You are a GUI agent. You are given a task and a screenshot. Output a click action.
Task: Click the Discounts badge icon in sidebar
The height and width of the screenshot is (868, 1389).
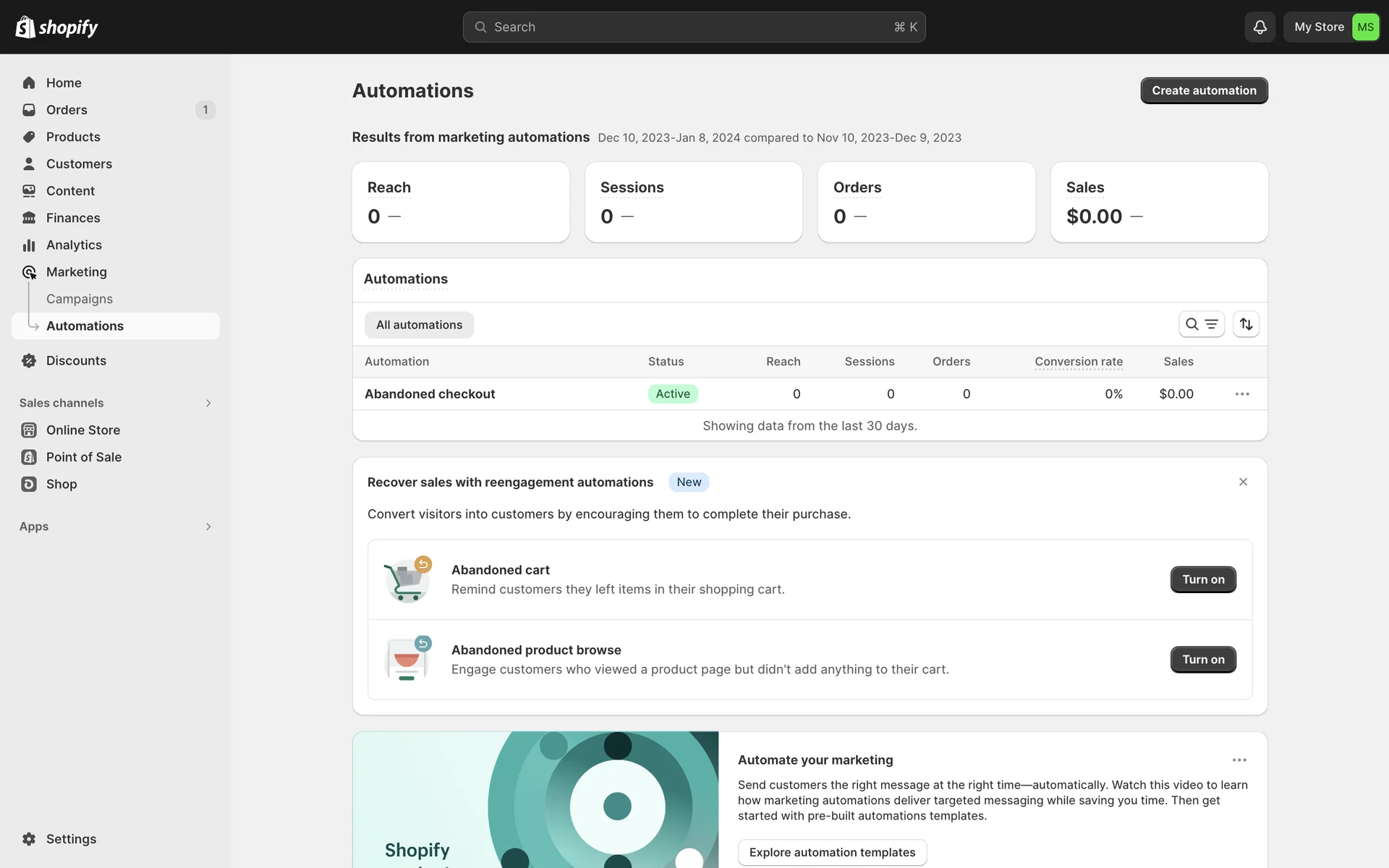pyautogui.click(x=29, y=361)
